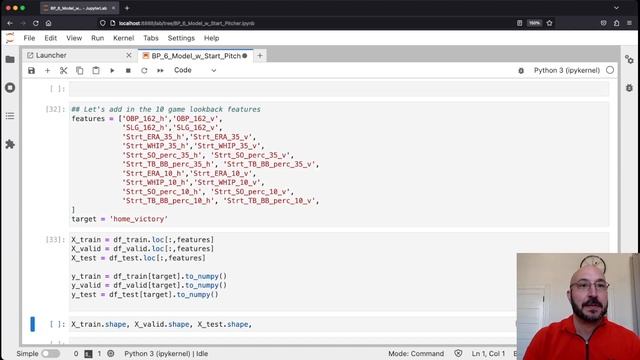Open the Edit menu

(x=51, y=38)
